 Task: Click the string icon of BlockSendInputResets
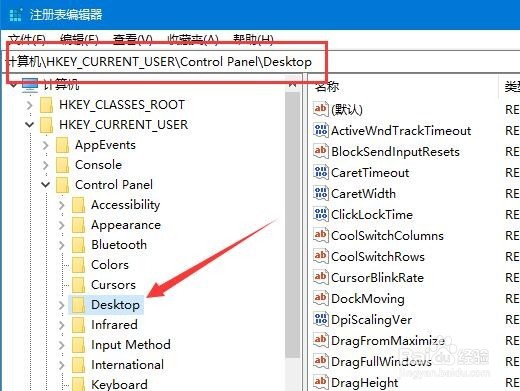tap(321, 151)
